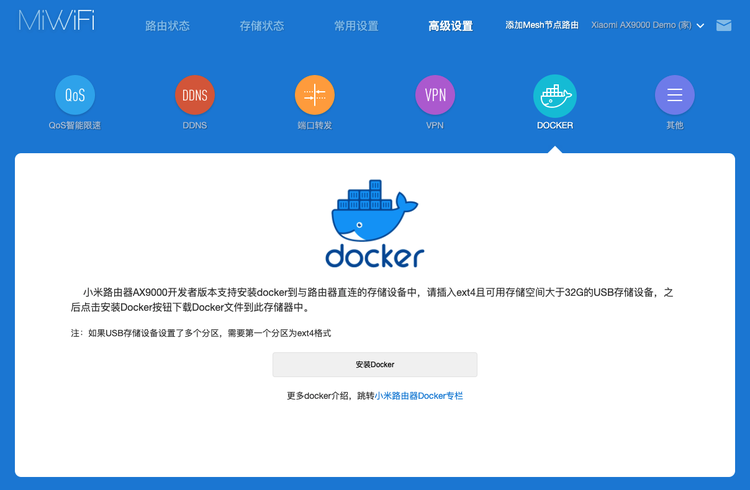
Task: Open the 端口转发 port forwarding icon
Action: pos(315,95)
